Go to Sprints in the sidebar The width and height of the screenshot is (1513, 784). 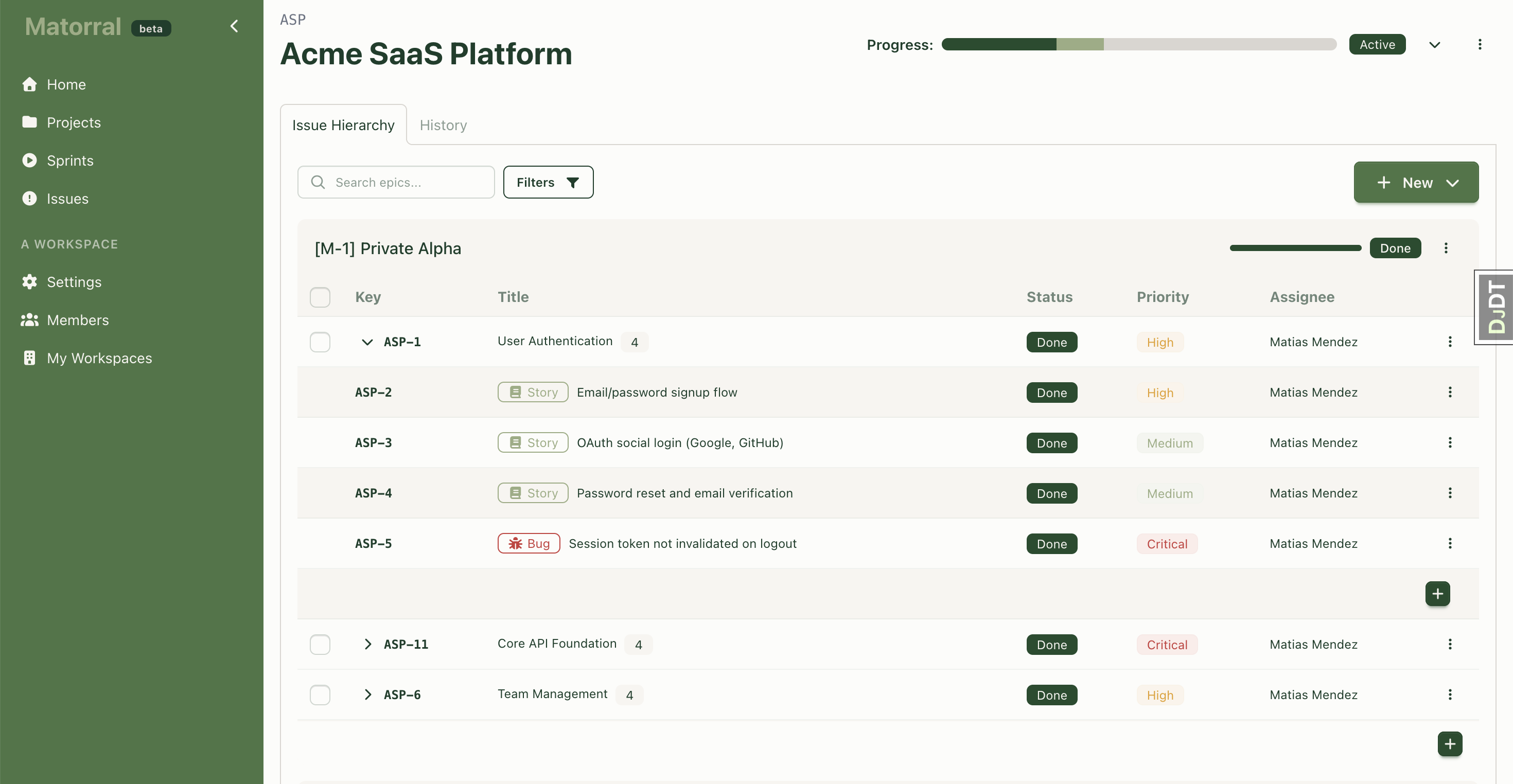click(70, 161)
